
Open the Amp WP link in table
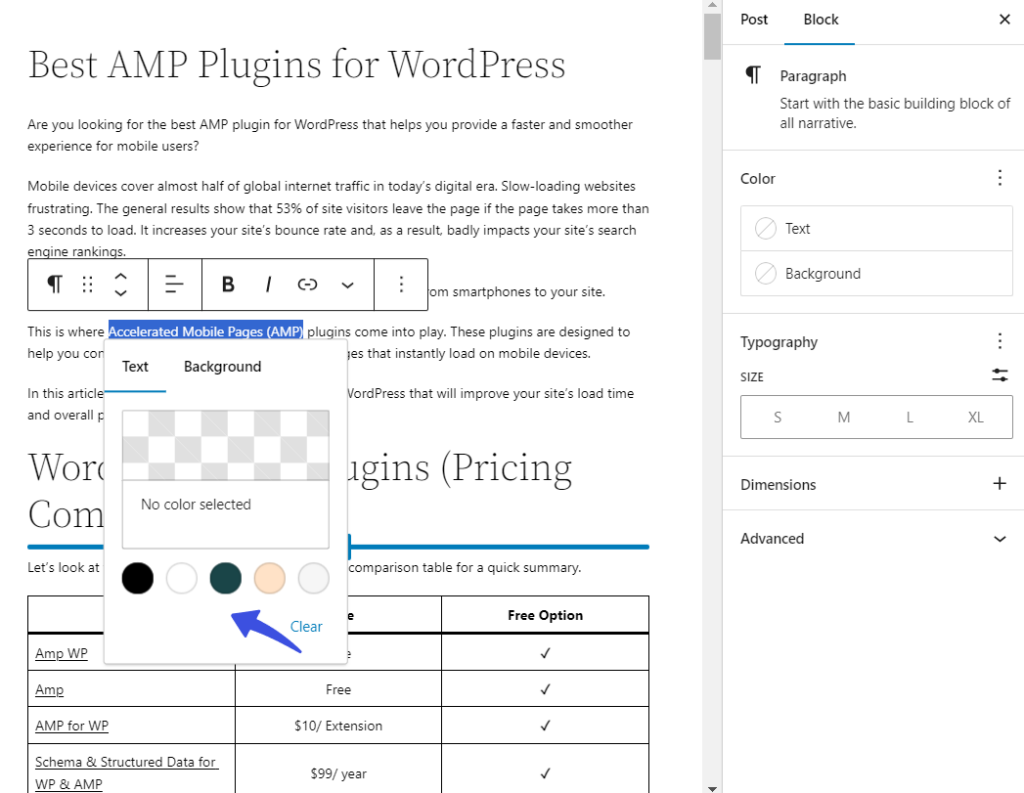pos(61,653)
